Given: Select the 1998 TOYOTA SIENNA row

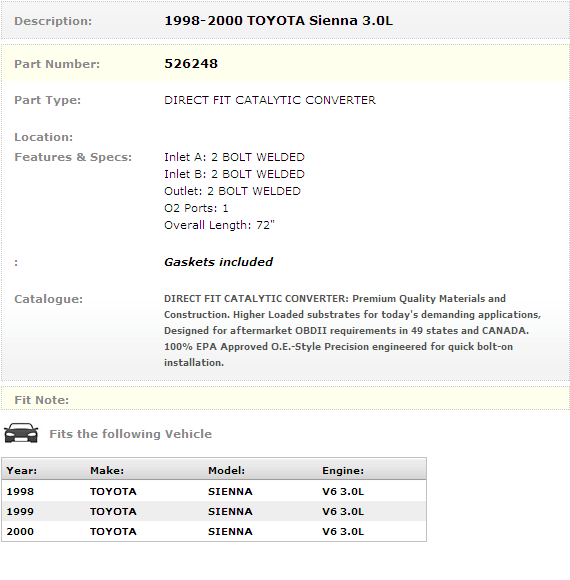Looking at the screenshot, I should click(x=214, y=491).
